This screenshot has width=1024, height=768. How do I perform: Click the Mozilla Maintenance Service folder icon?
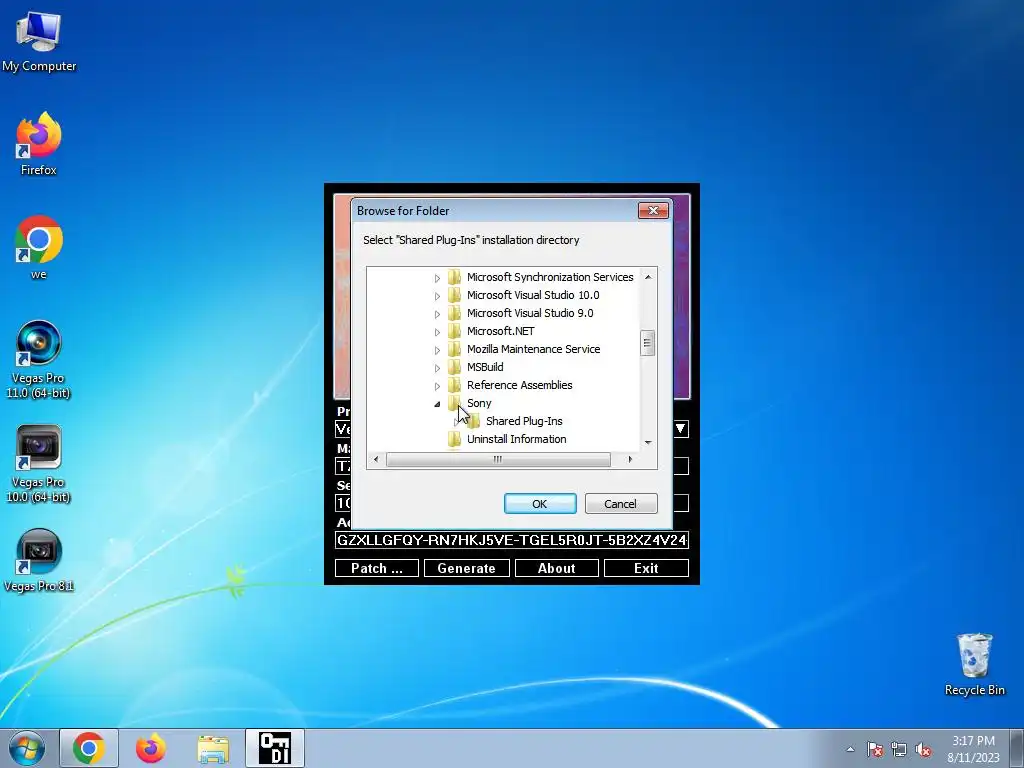[x=455, y=349]
